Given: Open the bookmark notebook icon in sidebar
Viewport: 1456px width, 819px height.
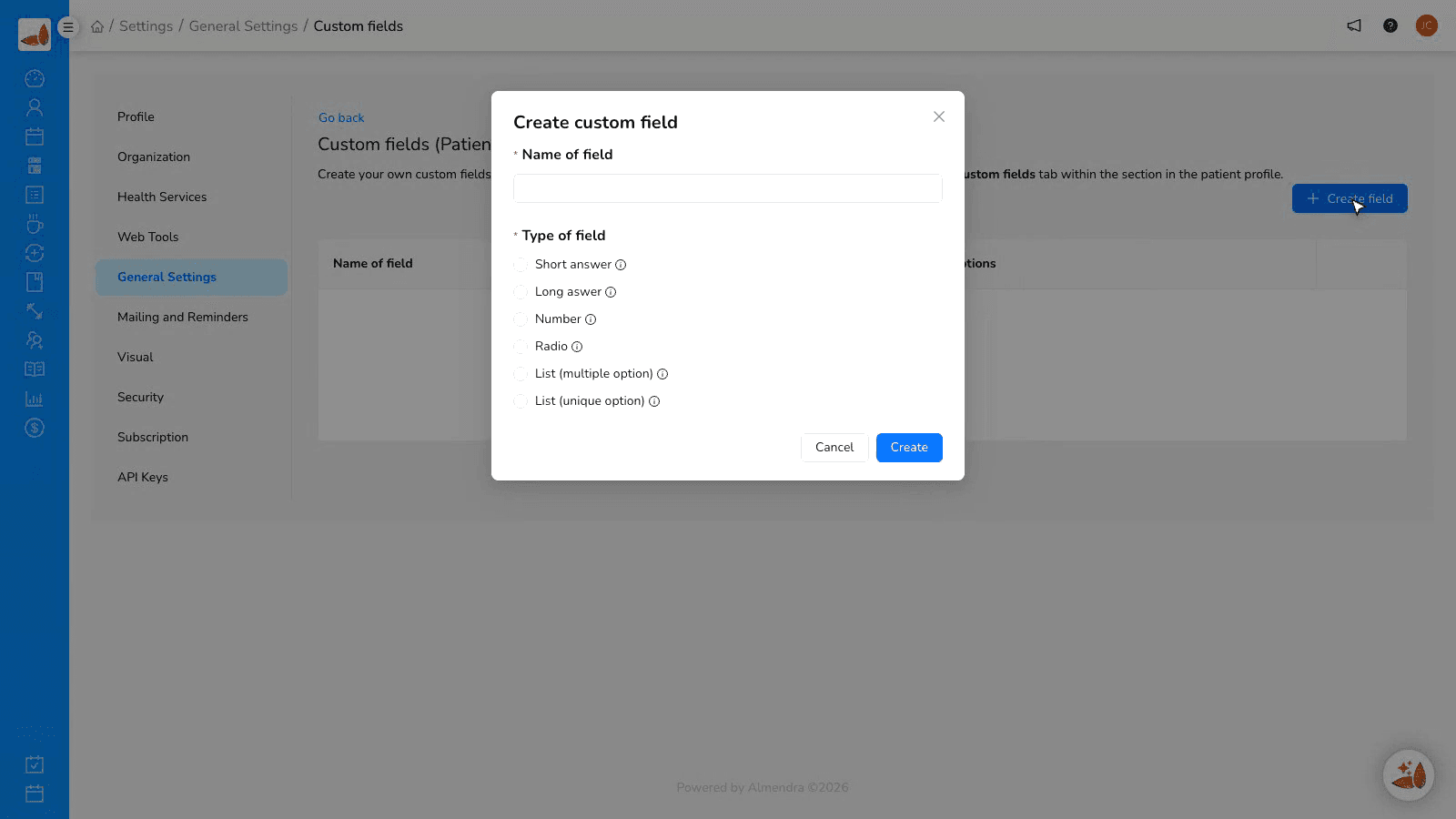Looking at the screenshot, I should point(35,282).
